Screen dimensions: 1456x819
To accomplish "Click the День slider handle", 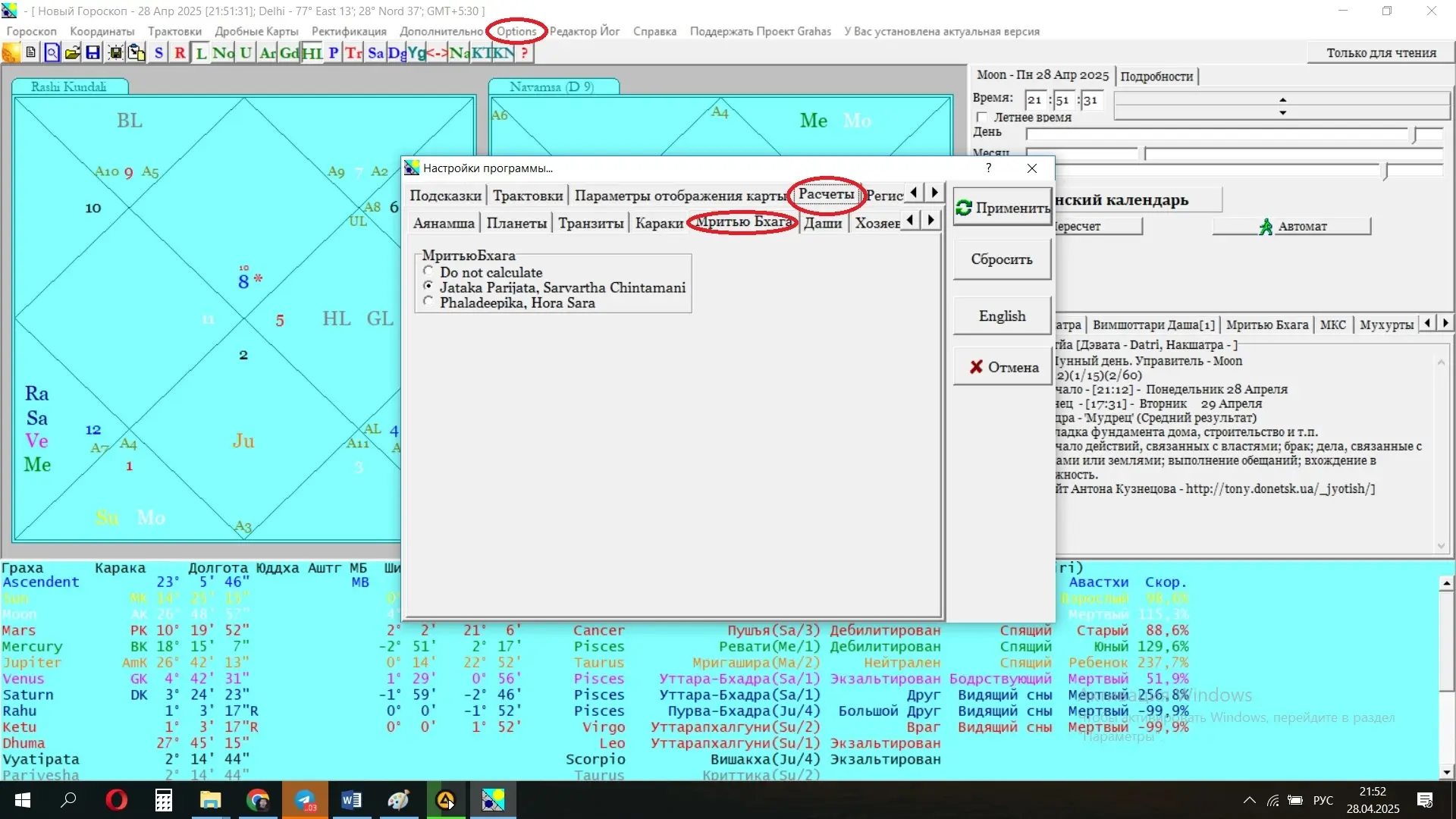I will 1414,135.
